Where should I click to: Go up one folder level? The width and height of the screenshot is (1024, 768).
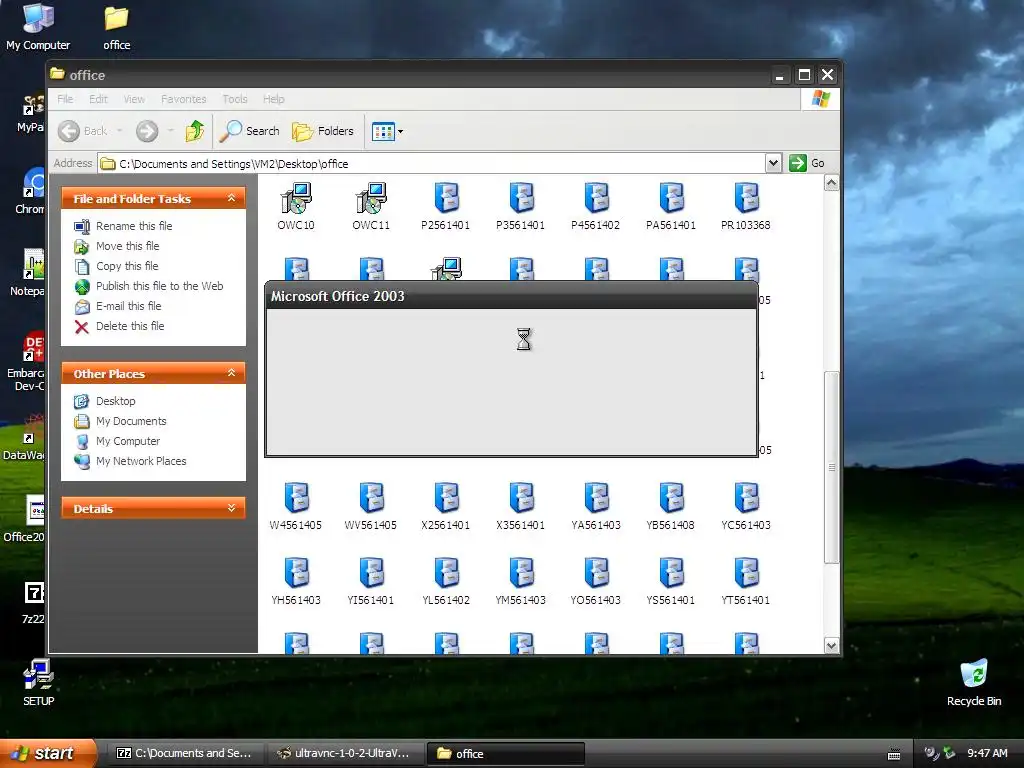point(195,131)
